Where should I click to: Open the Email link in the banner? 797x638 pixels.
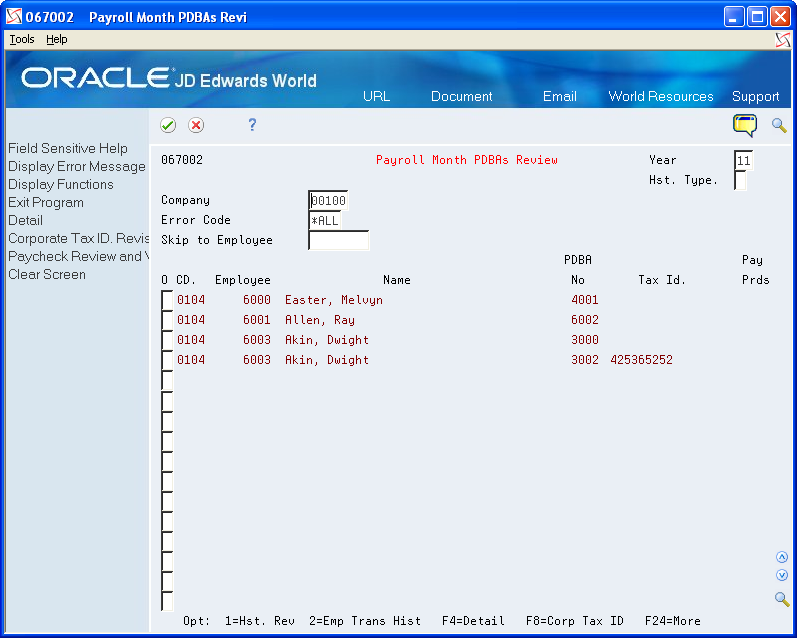point(560,96)
